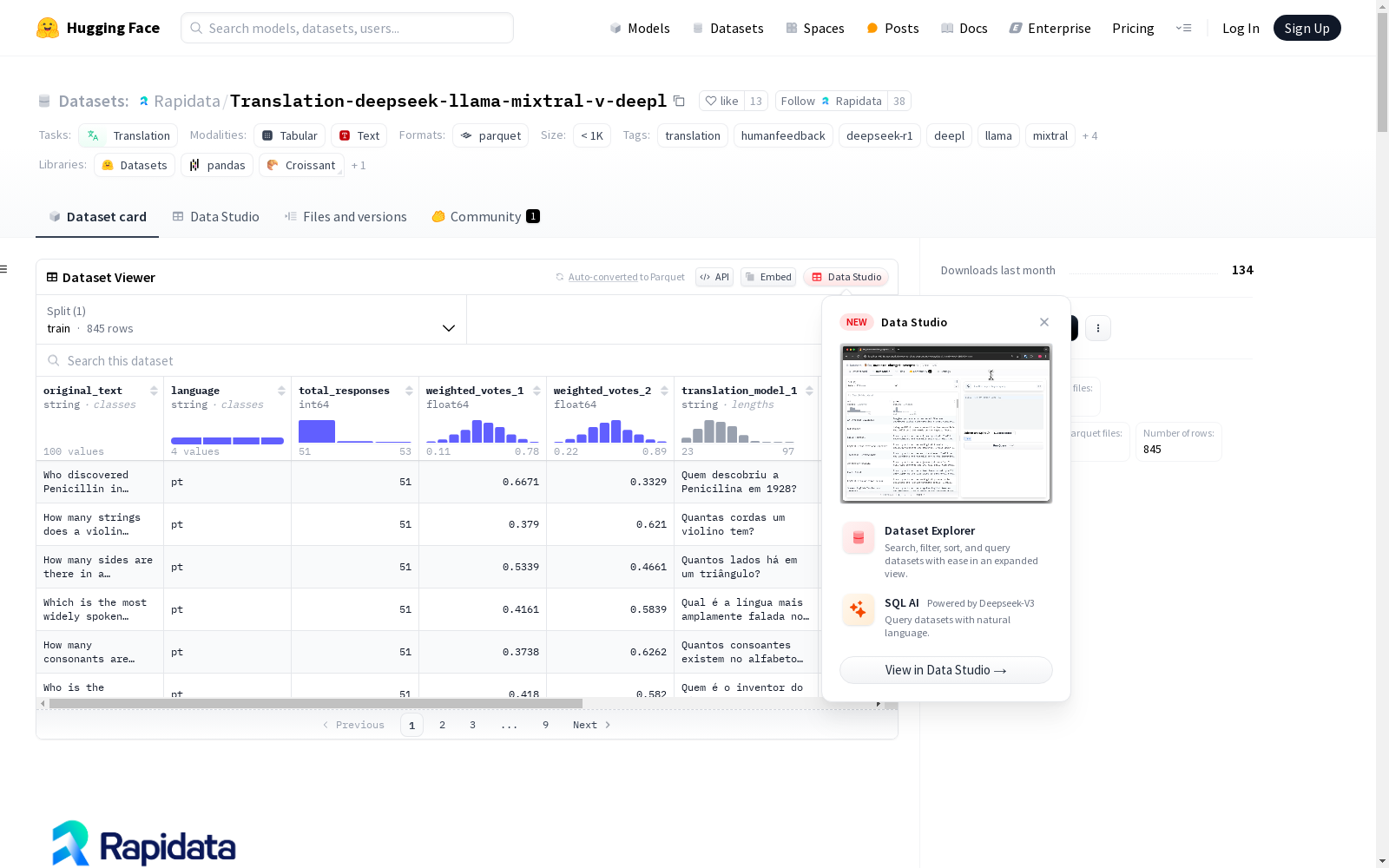Select the pandas library tag

click(x=217, y=165)
